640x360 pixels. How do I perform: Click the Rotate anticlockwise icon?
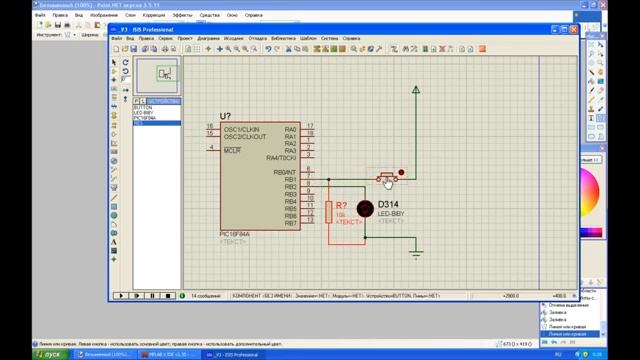[126, 71]
